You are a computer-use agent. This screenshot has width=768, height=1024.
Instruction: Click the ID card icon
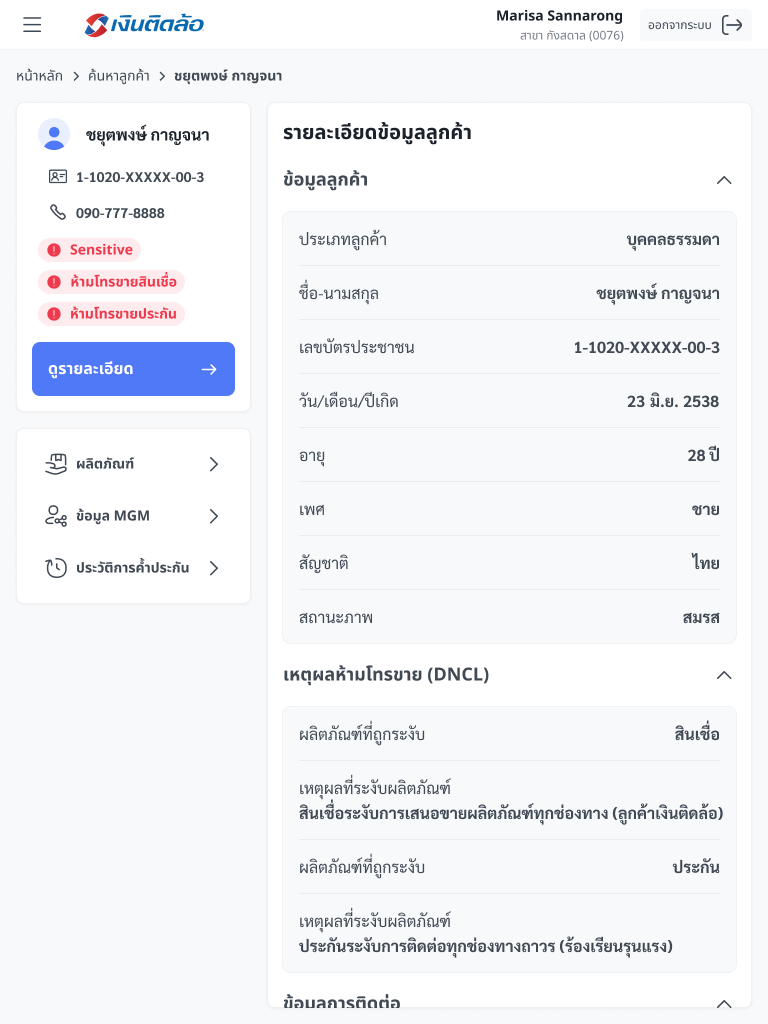[58, 177]
